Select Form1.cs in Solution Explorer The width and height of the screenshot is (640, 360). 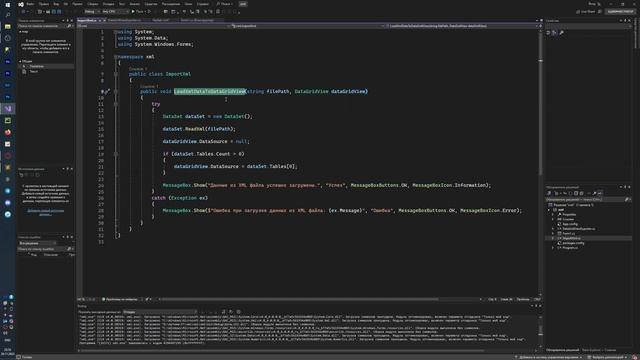(x=568, y=233)
